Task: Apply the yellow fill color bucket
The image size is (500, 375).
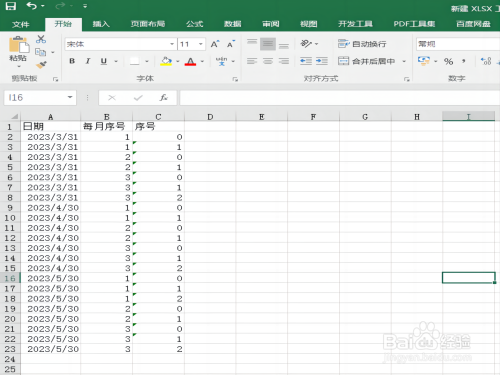Action: click(x=166, y=61)
